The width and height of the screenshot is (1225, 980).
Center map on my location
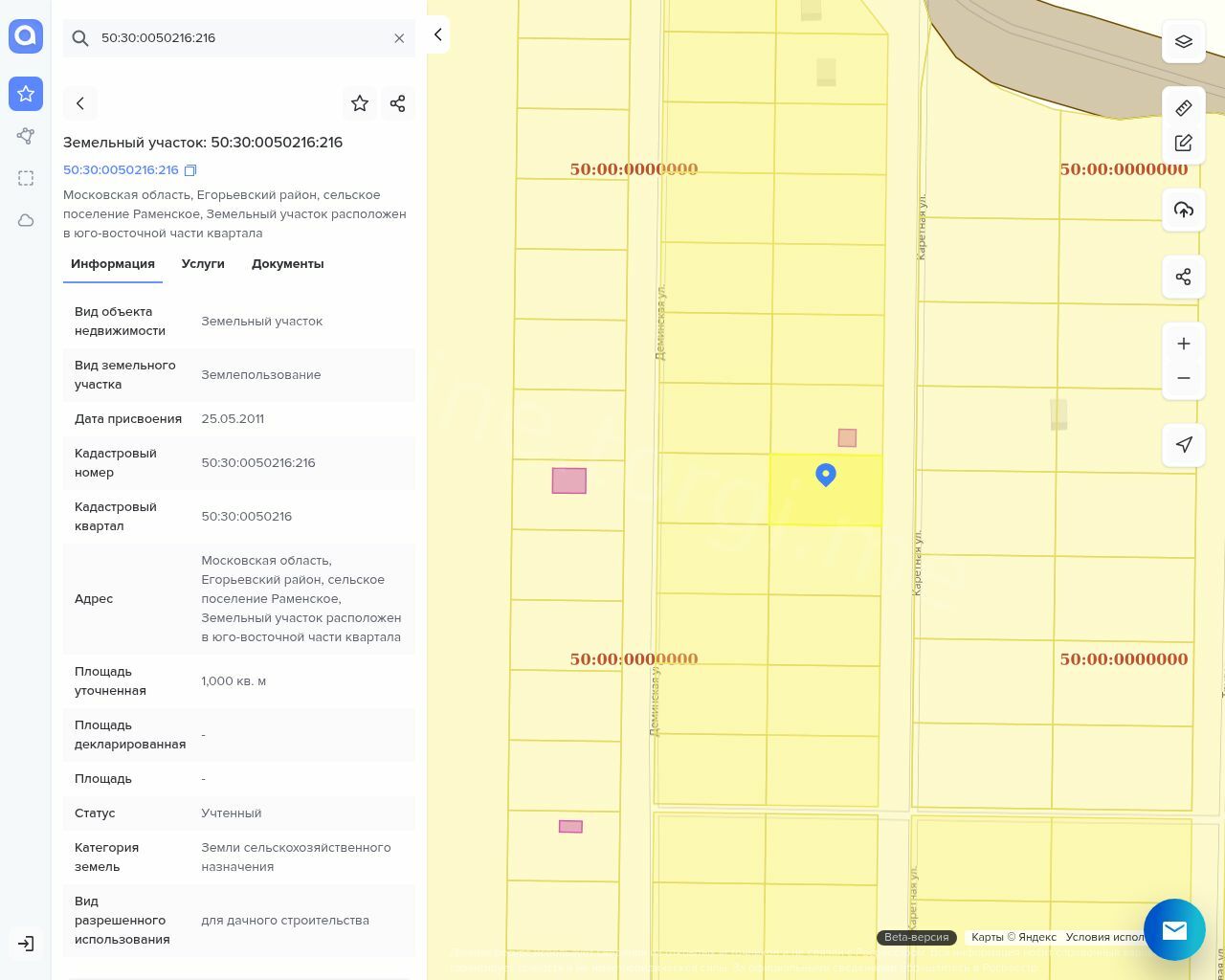coord(1183,445)
